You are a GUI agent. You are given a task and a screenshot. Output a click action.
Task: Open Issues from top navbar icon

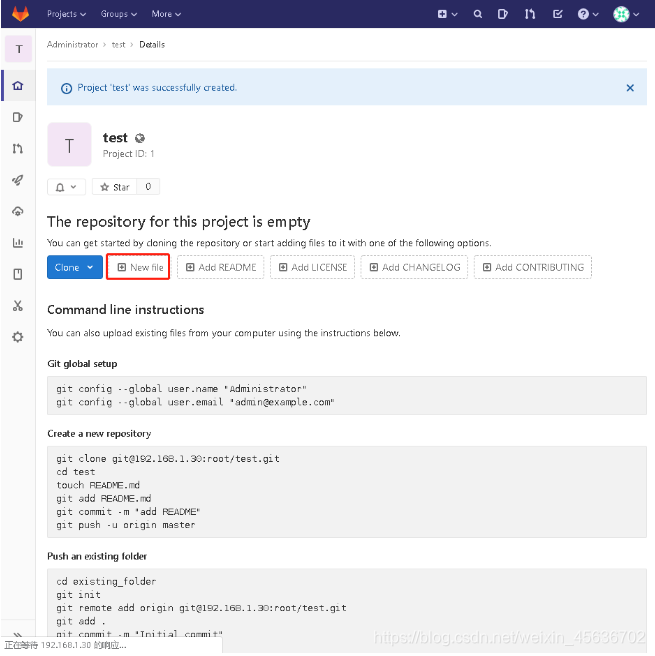click(x=502, y=14)
